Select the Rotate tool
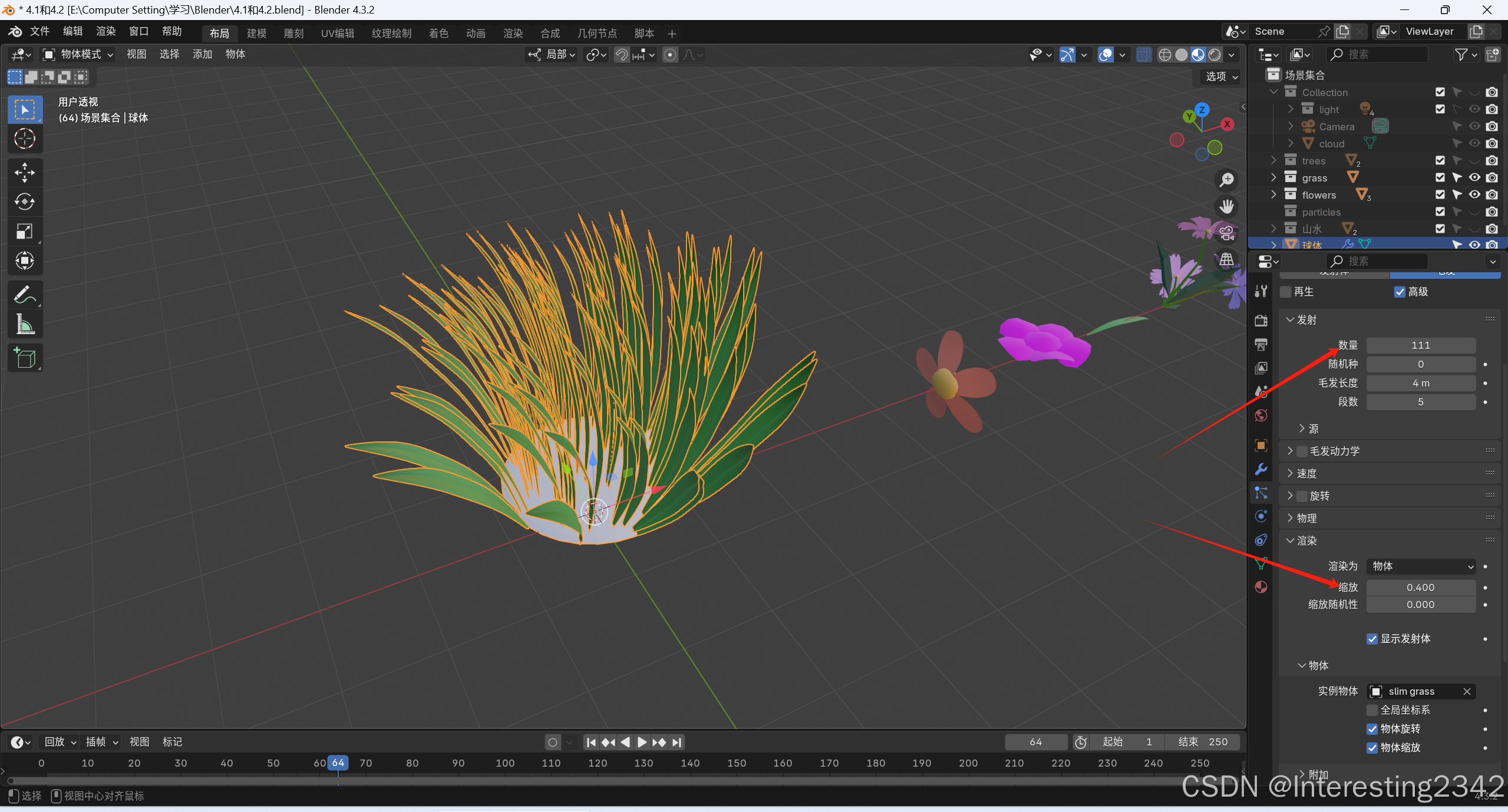This screenshot has height=812, width=1508. (24, 202)
